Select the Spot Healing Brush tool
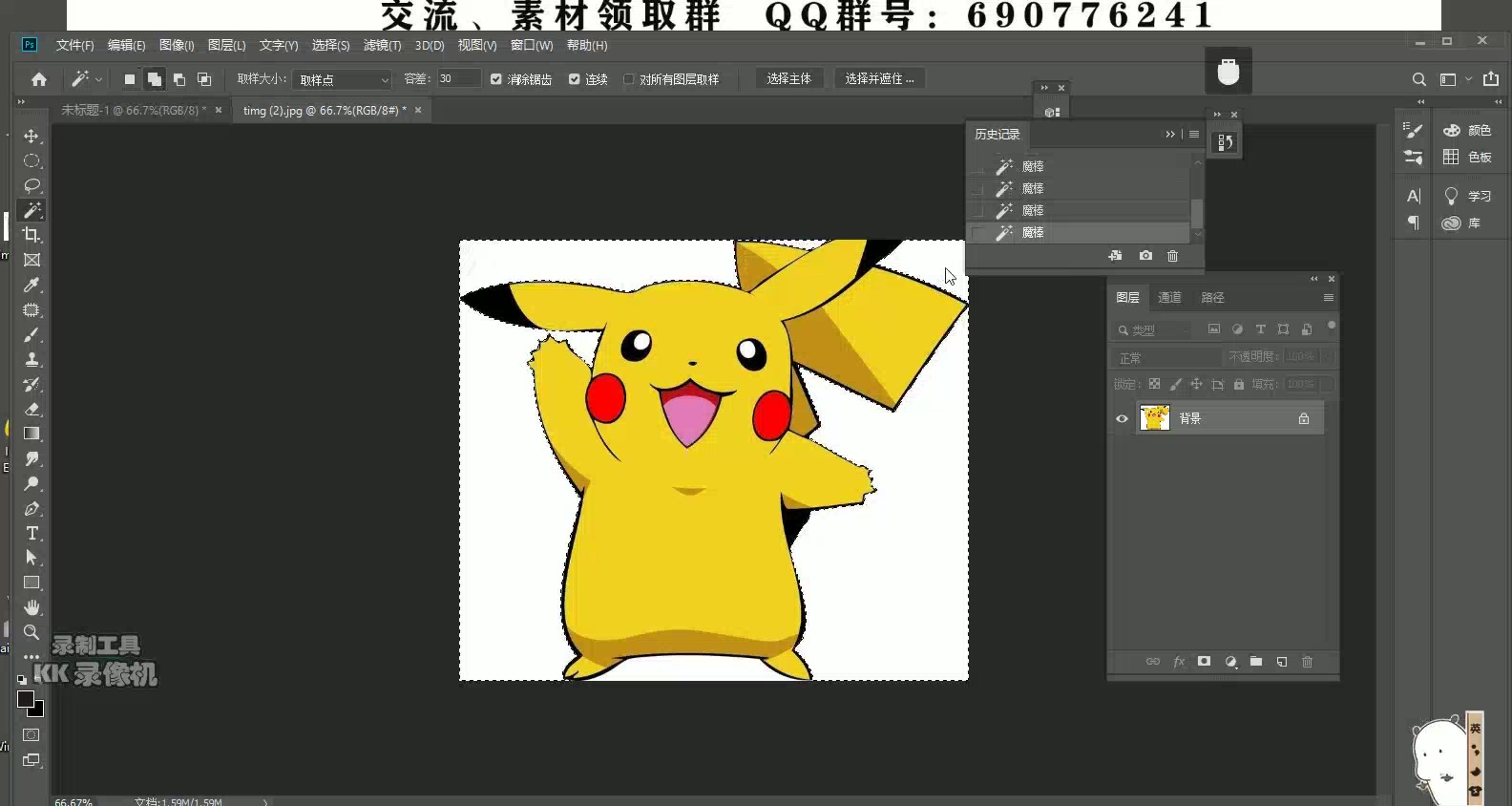Viewport: 1512px width, 806px height. [x=31, y=309]
